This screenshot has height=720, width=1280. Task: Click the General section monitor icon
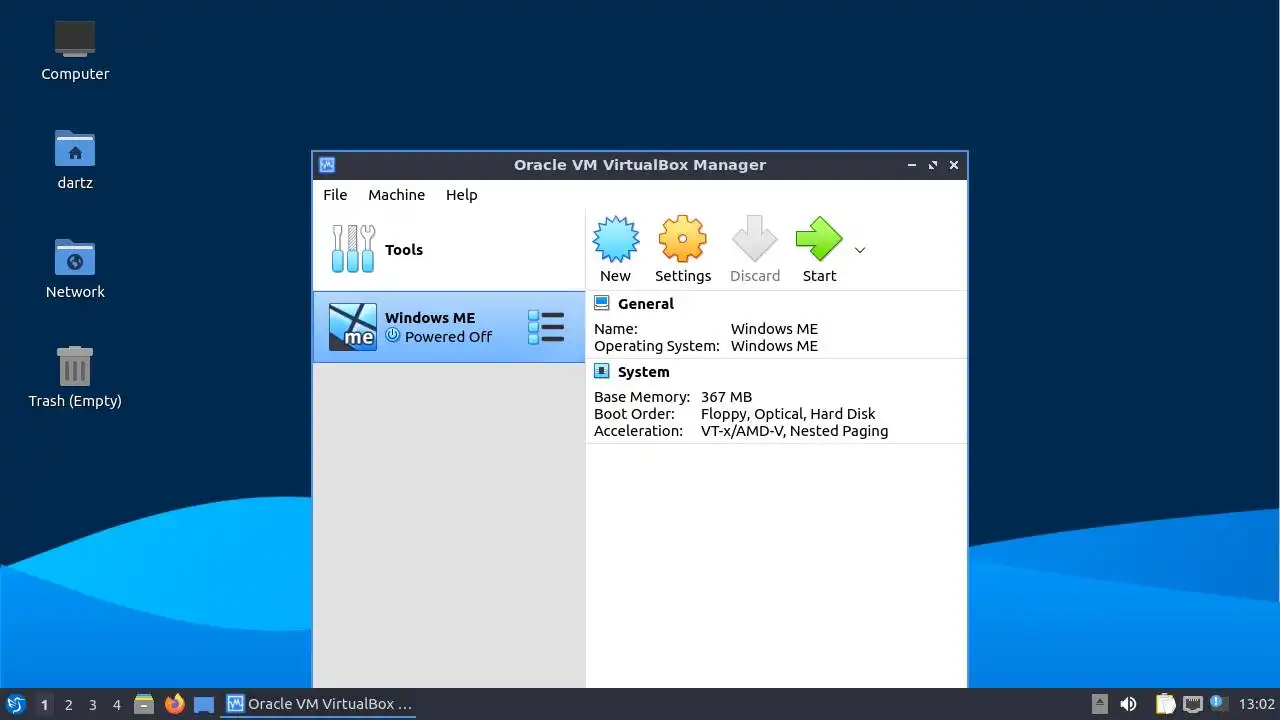click(602, 303)
